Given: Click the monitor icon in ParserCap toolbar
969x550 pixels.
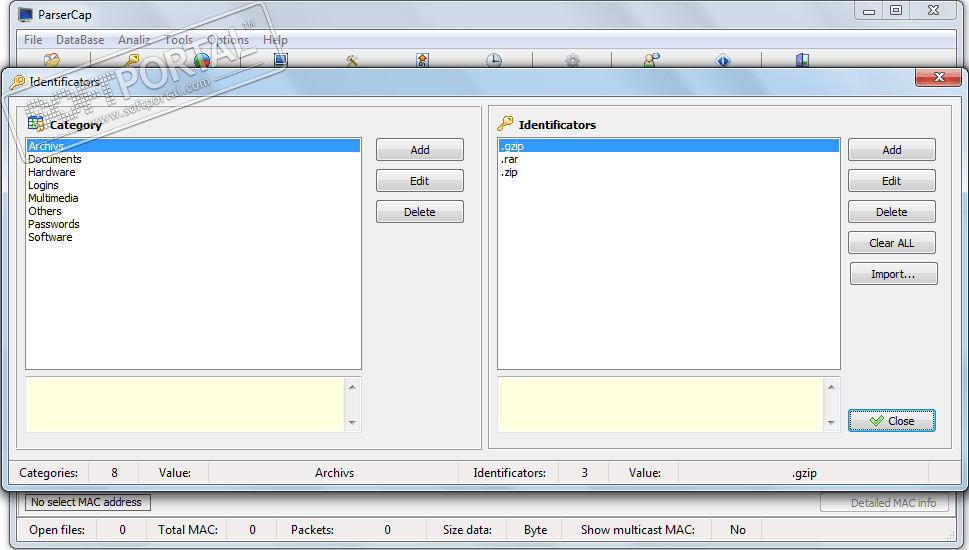Looking at the screenshot, I should coord(281,61).
